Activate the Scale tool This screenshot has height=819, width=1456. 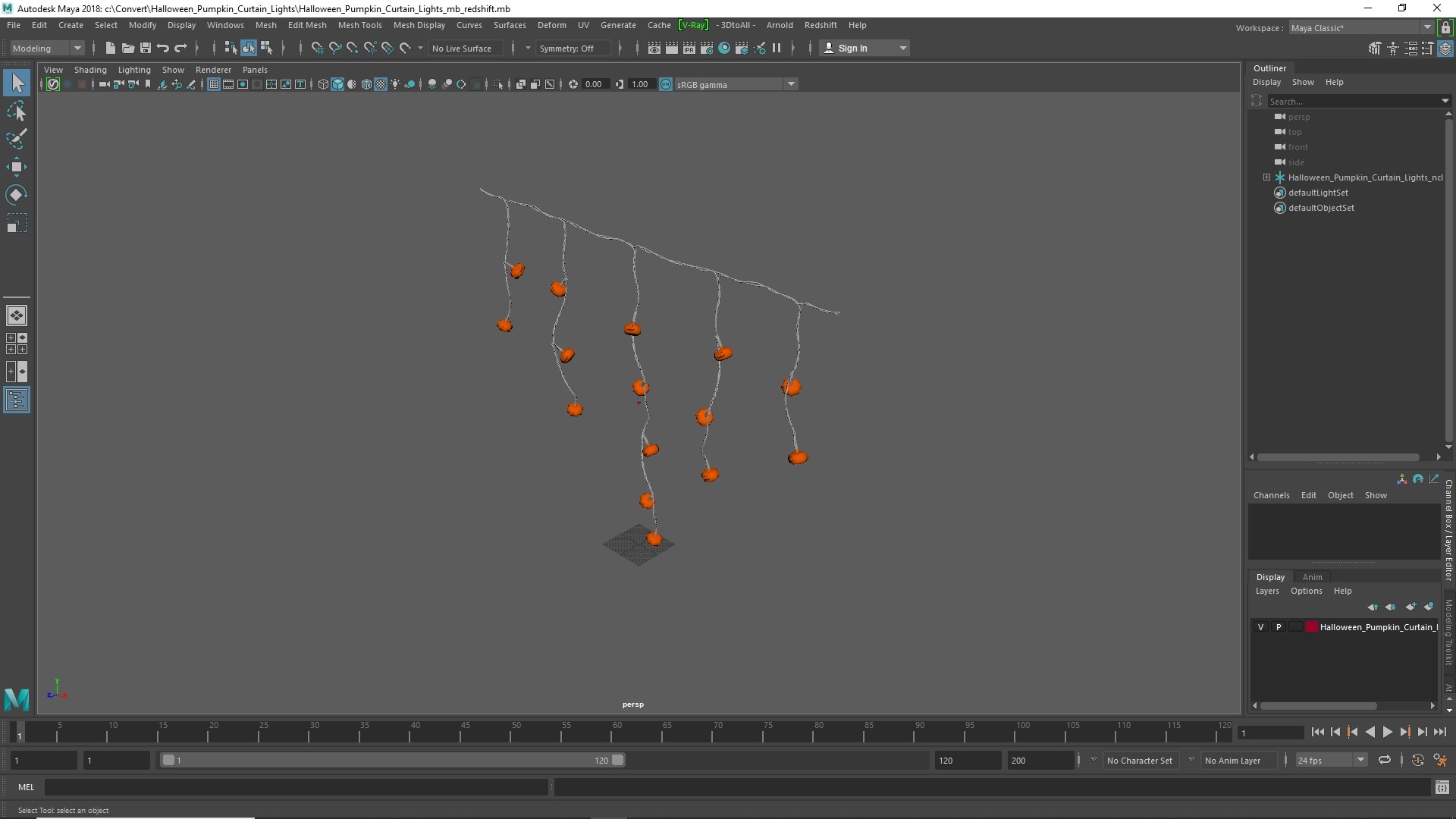17,223
